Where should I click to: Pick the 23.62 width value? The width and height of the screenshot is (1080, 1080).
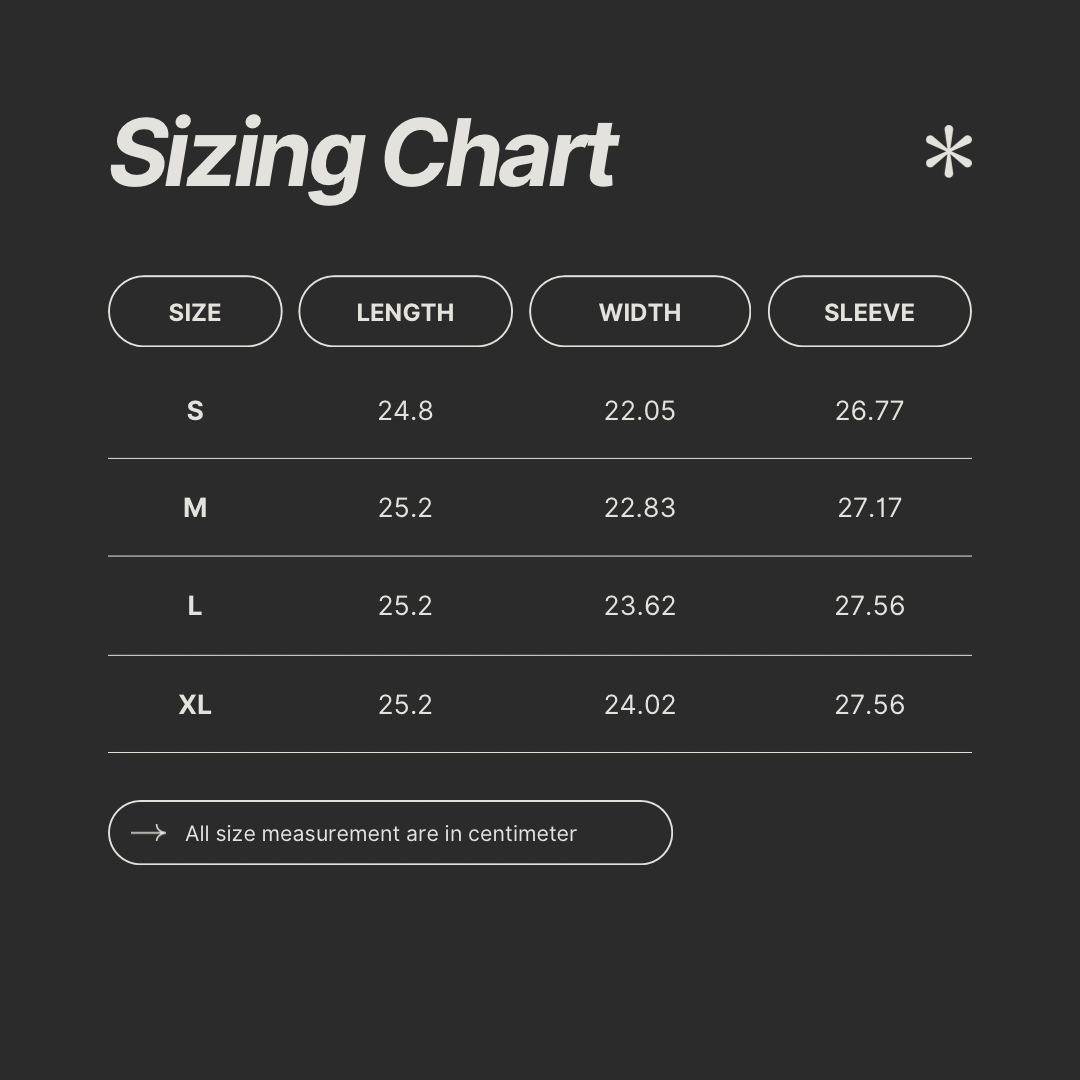click(x=639, y=606)
